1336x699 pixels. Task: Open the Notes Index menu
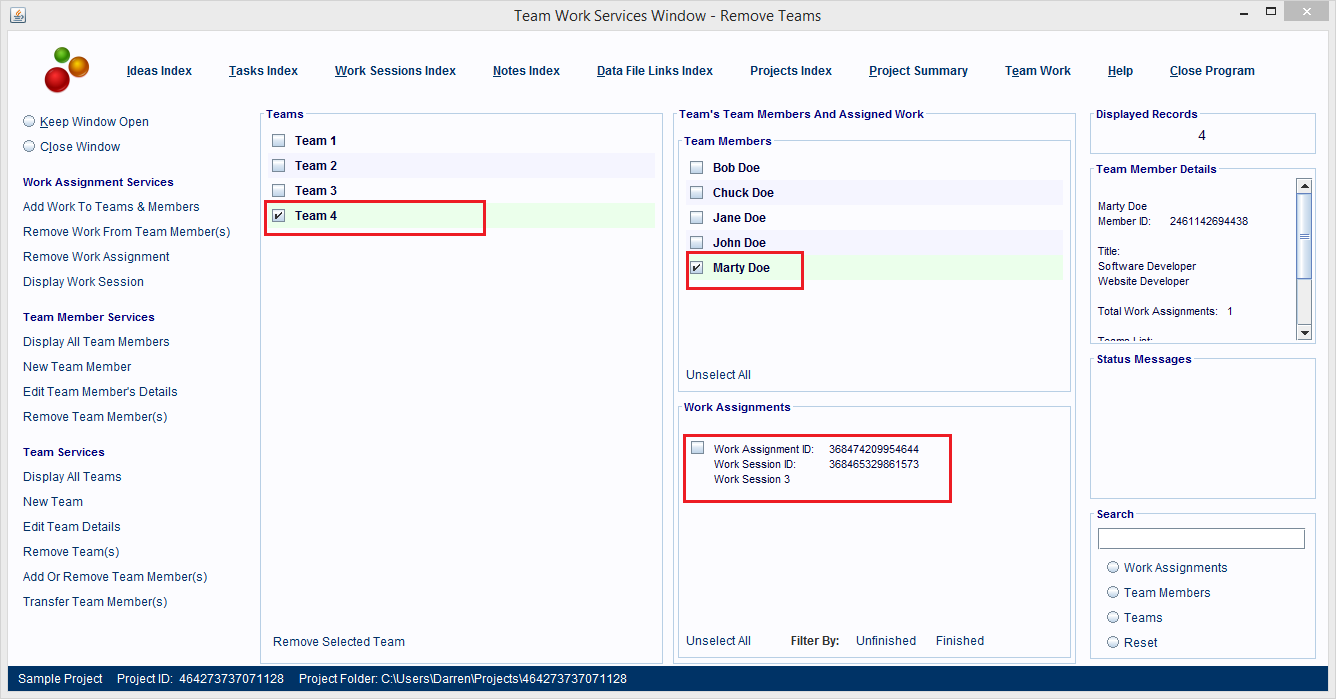pyautogui.click(x=526, y=71)
